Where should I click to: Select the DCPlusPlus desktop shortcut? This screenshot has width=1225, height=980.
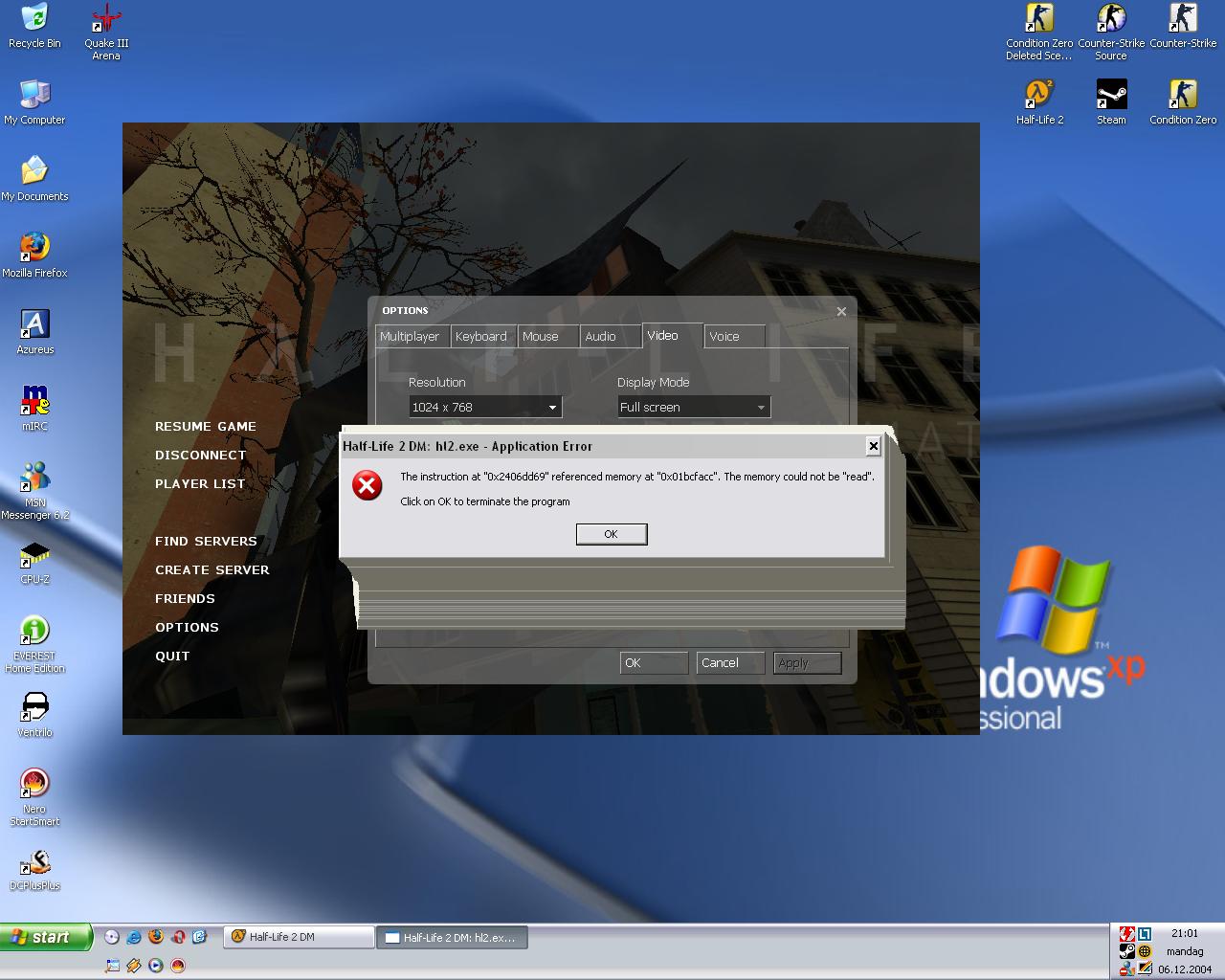pos(34,869)
